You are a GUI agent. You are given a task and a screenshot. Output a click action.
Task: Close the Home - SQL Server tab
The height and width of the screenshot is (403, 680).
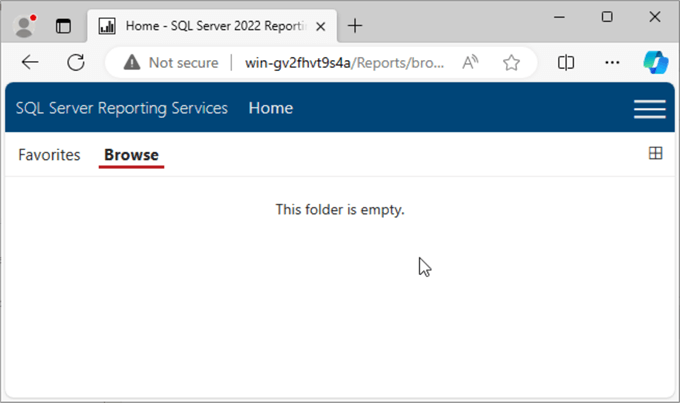[x=320, y=26]
